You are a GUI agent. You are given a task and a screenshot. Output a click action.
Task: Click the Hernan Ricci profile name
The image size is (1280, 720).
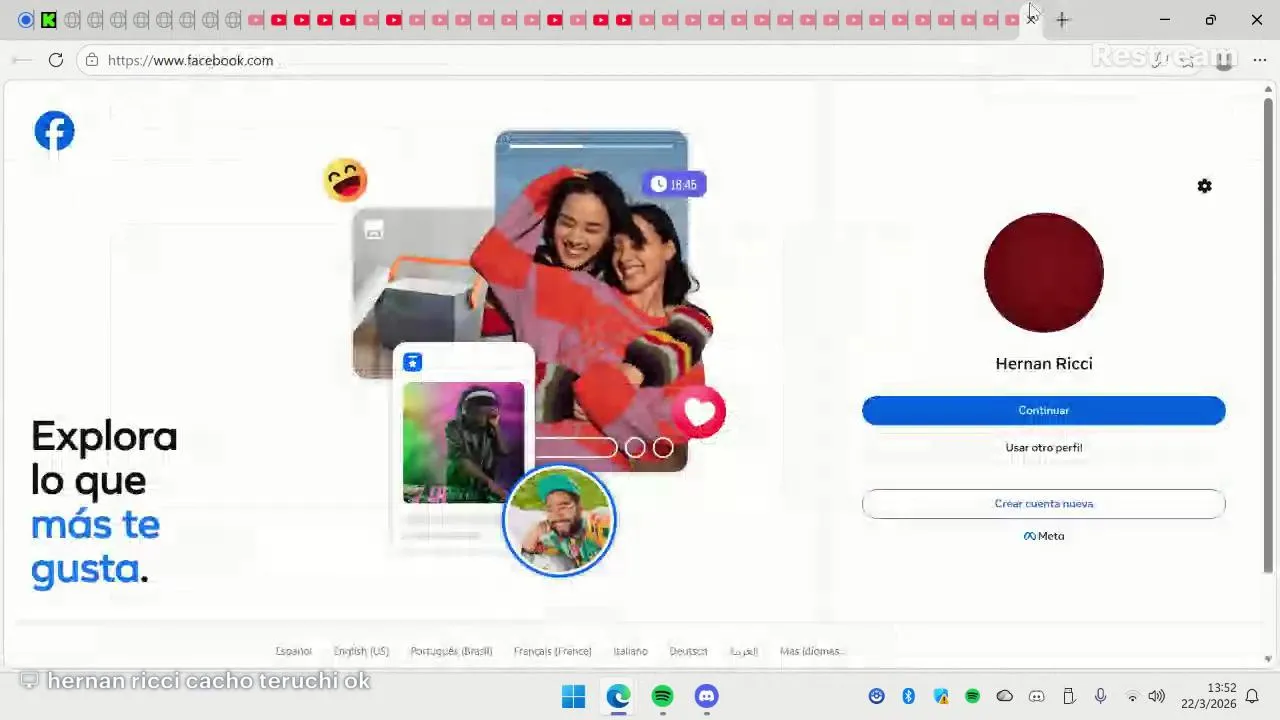click(1043, 363)
